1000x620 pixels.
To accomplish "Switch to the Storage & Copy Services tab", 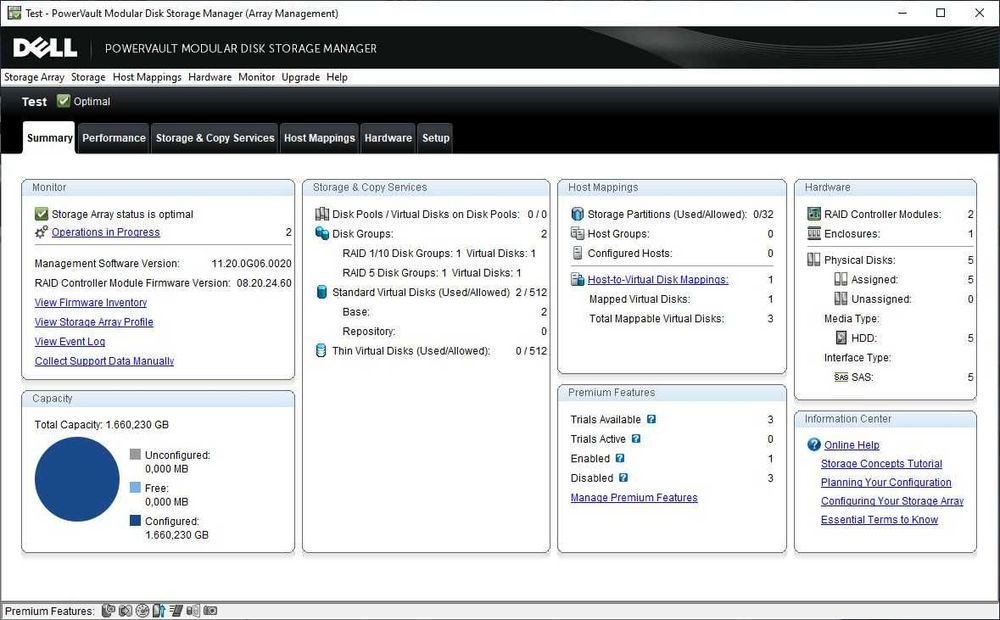I will [x=215, y=138].
